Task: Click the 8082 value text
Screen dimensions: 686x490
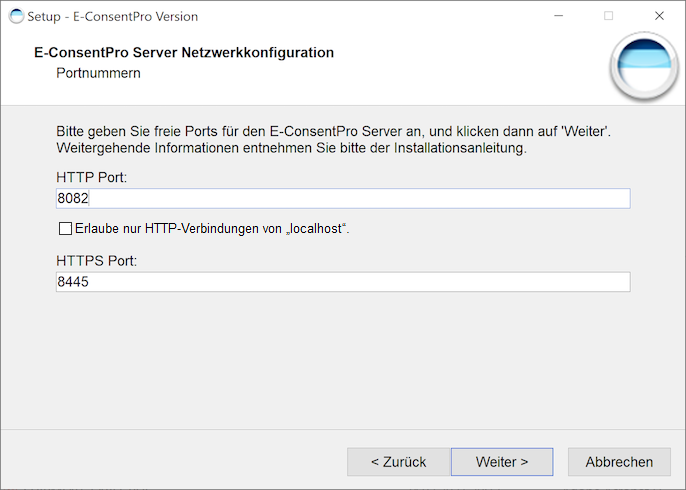Action: coord(73,199)
